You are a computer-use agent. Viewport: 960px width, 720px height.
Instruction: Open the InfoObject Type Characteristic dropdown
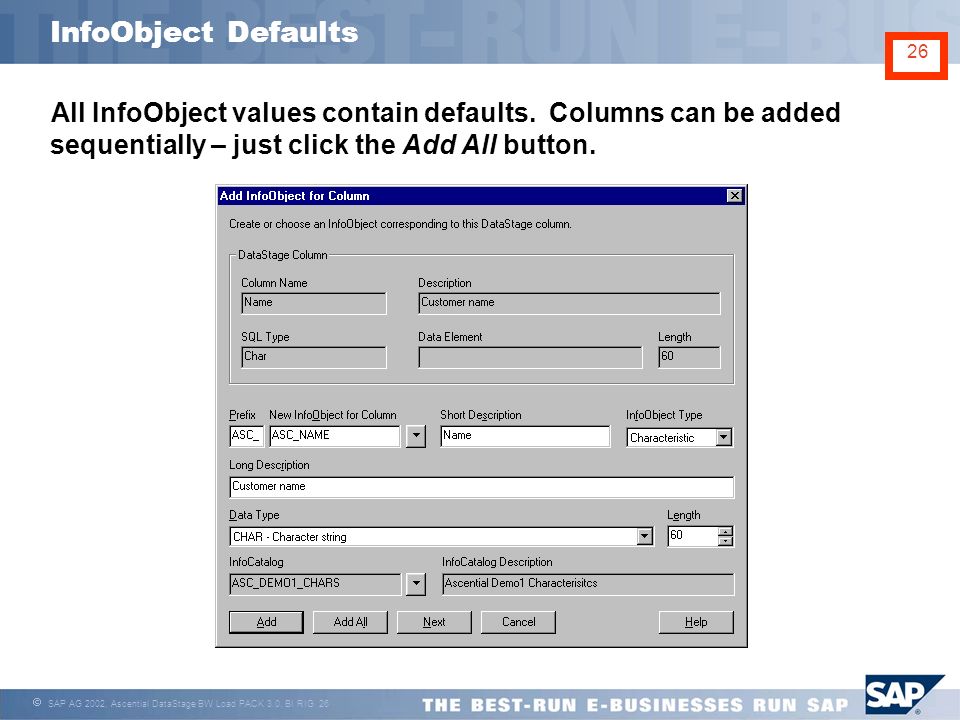[x=724, y=437]
